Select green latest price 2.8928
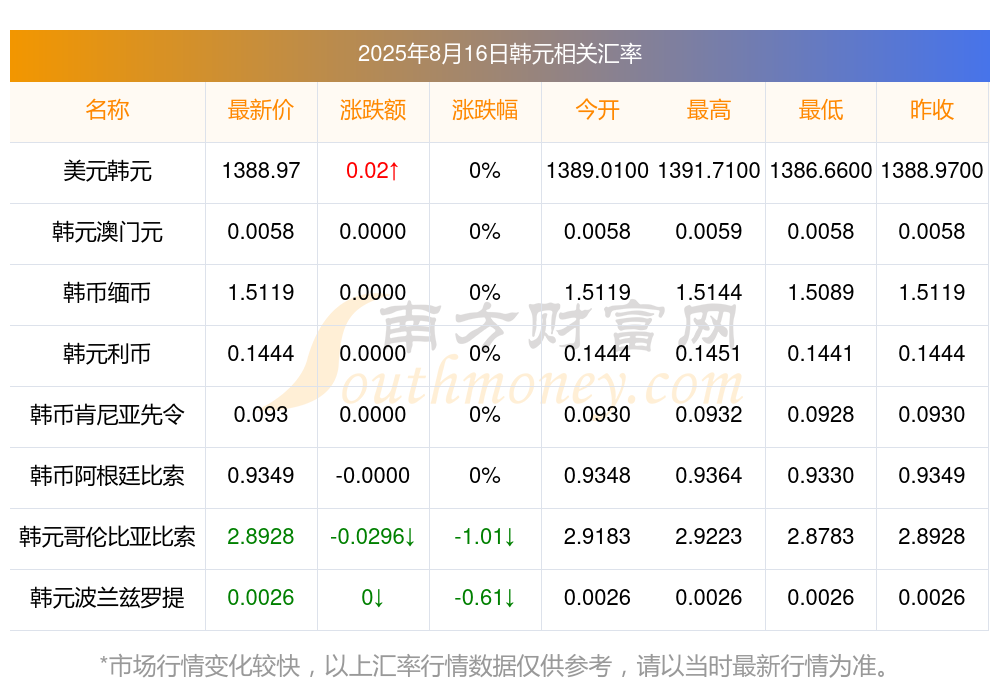Image resolution: width=1000 pixels, height=698 pixels. pyautogui.click(x=261, y=537)
